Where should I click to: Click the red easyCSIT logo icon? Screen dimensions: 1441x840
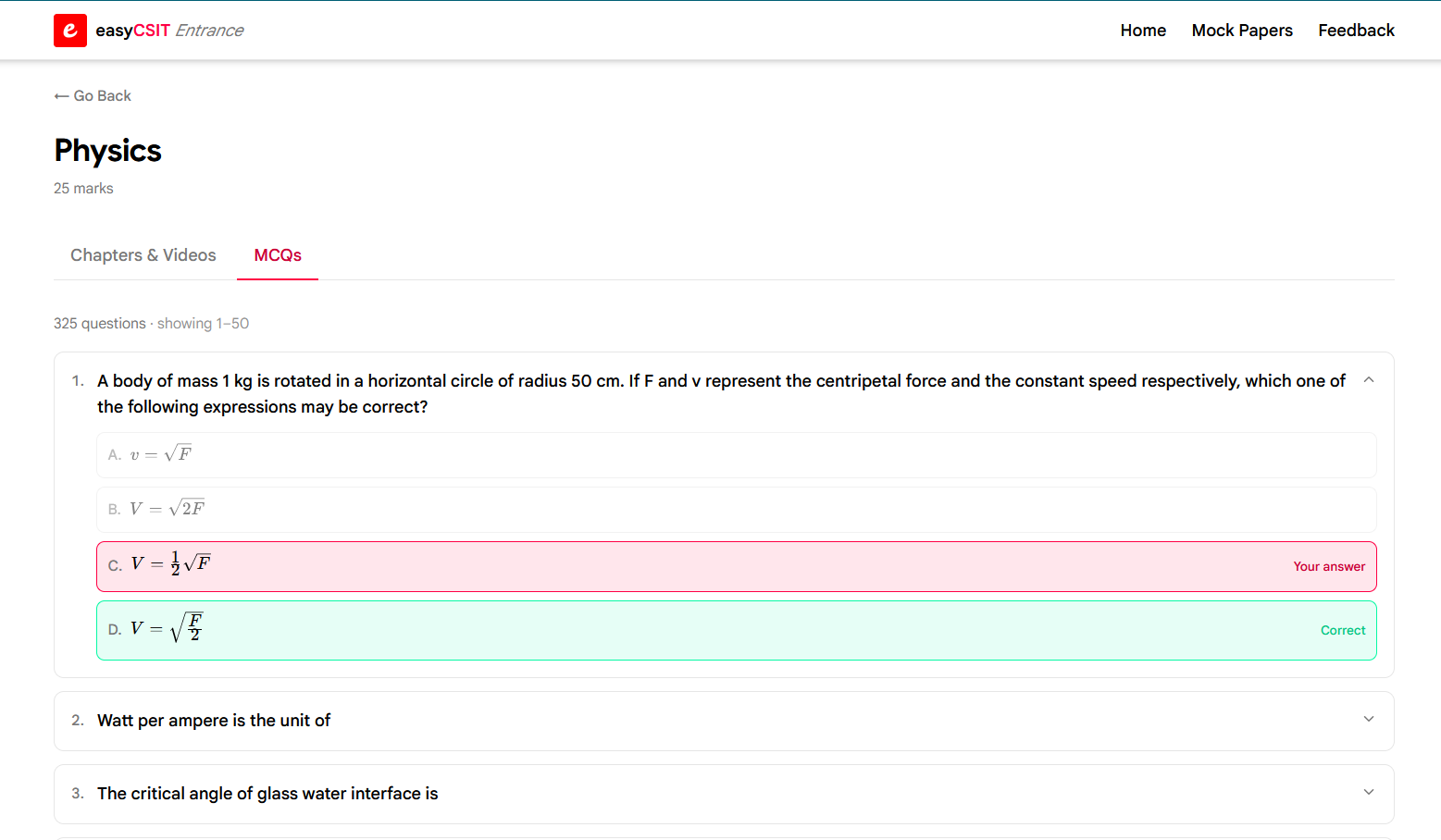[x=70, y=31]
